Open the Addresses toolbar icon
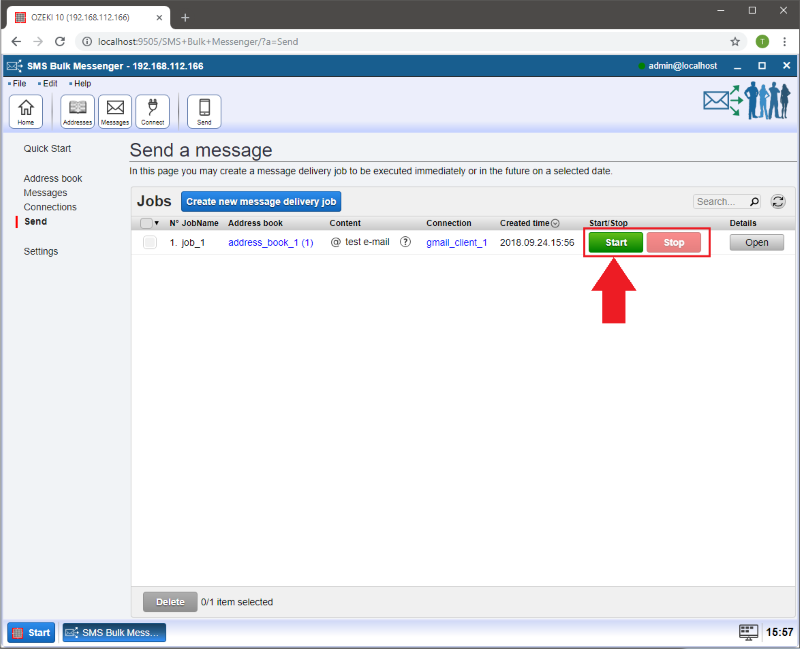Viewport: 800px width, 649px height. click(77, 111)
